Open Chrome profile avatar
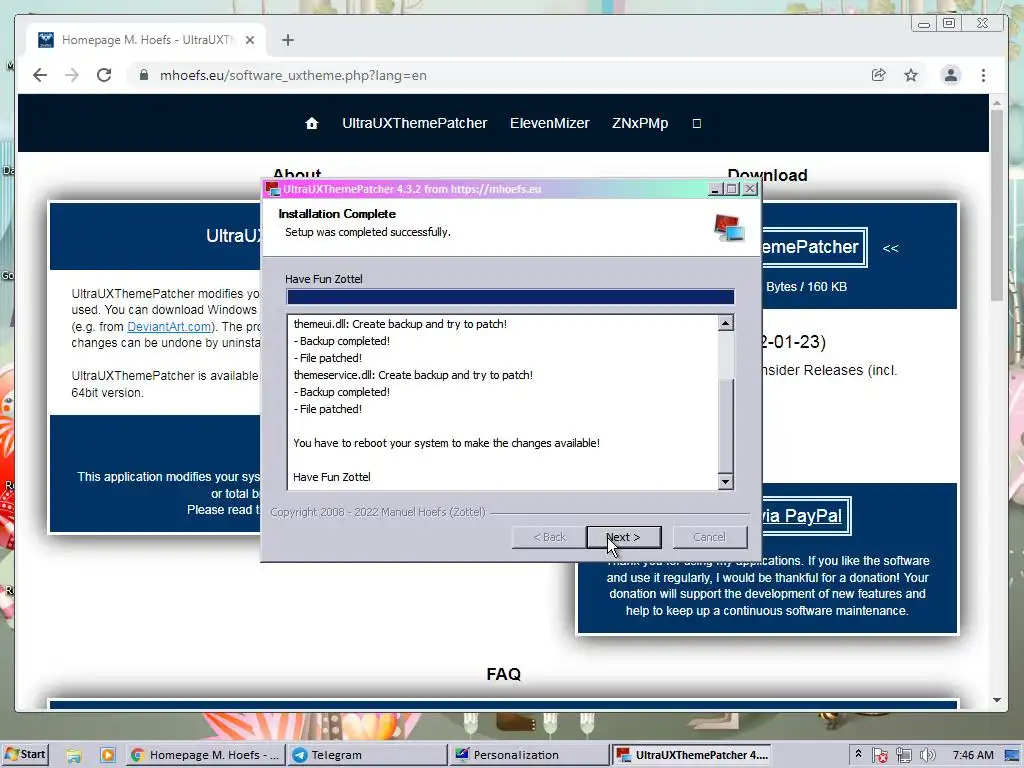 click(951, 75)
